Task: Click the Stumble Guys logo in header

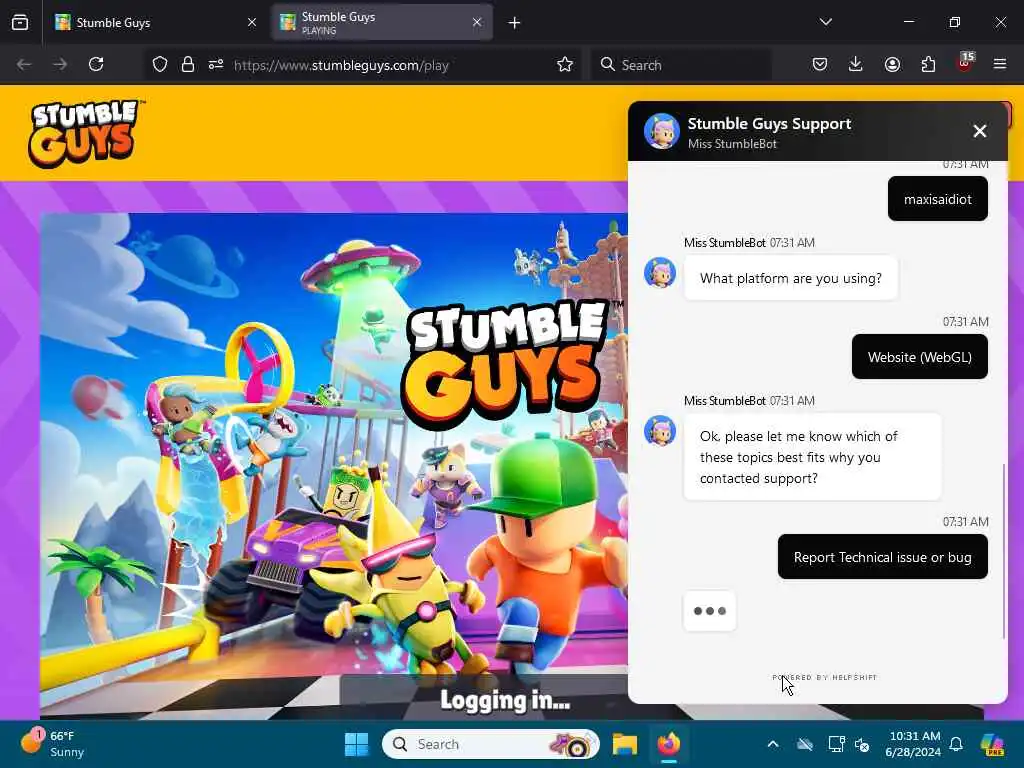Action: click(x=86, y=133)
